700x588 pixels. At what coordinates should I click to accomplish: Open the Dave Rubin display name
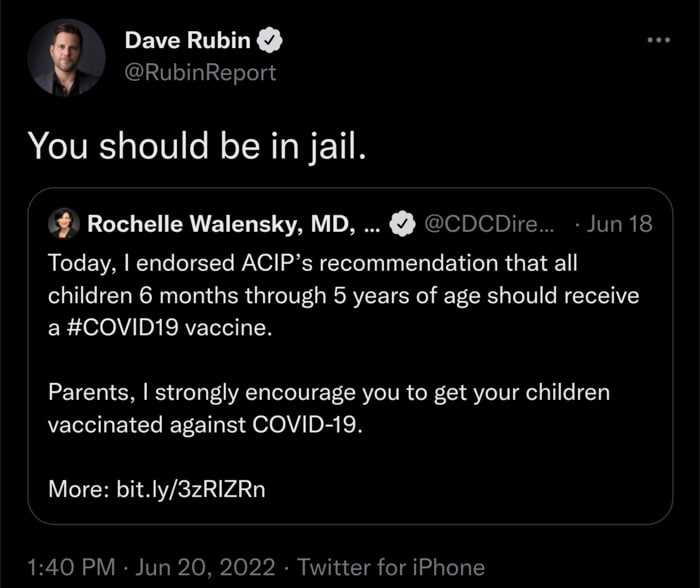tap(188, 41)
